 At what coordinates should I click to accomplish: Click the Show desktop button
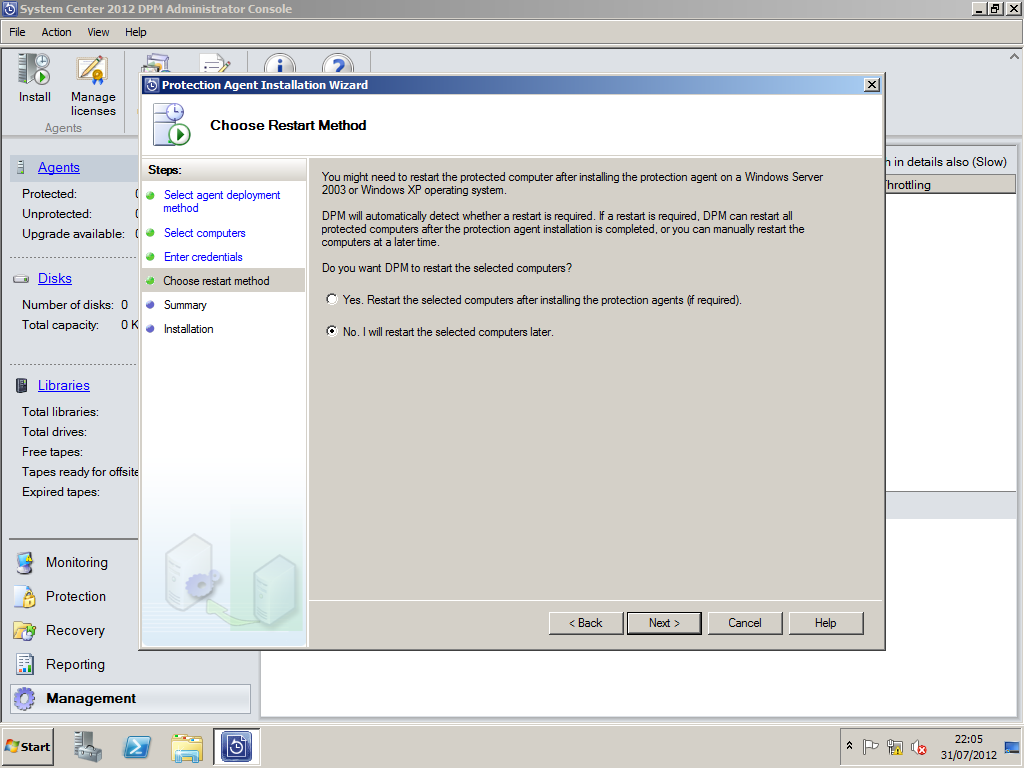[1013, 746]
